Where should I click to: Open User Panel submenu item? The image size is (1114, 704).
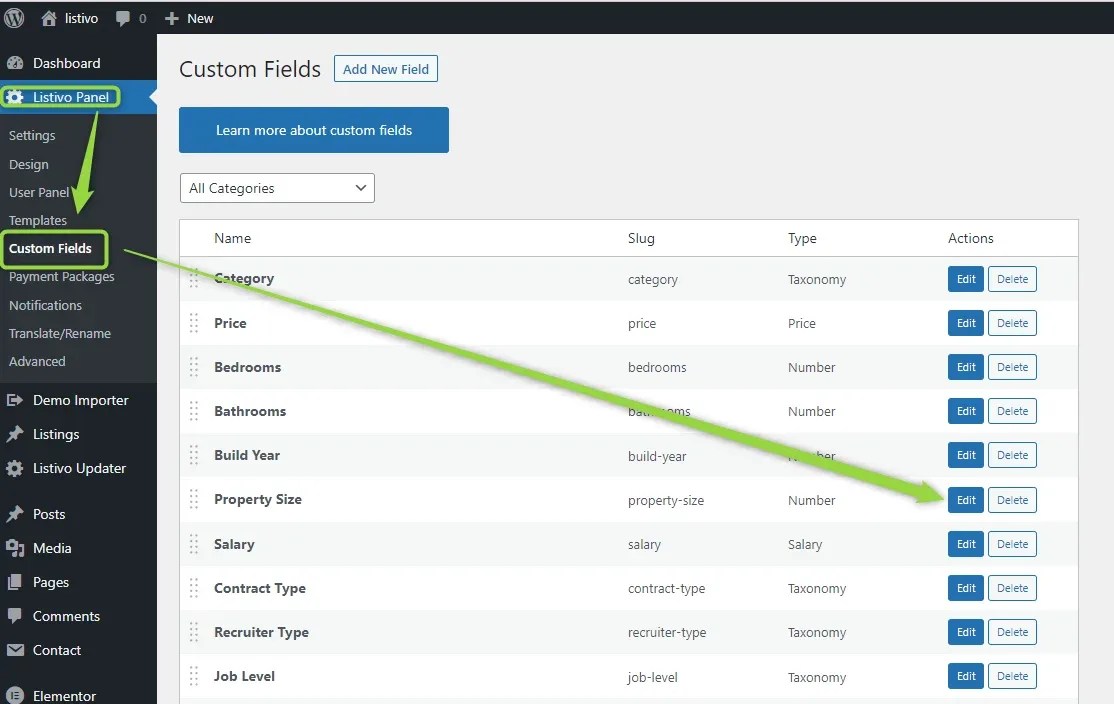39,193
